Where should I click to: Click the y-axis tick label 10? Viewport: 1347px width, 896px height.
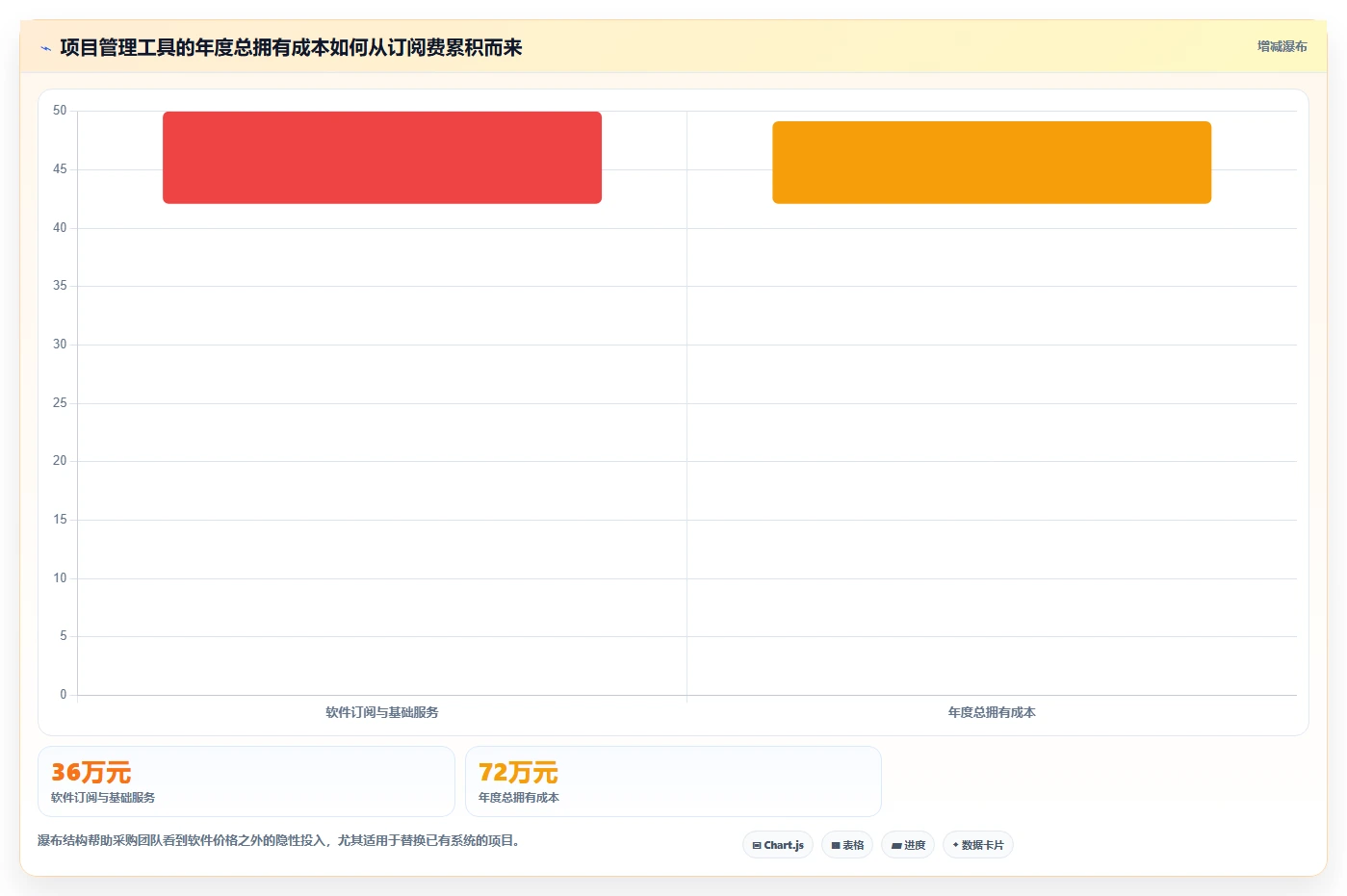click(x=60, y=577)
